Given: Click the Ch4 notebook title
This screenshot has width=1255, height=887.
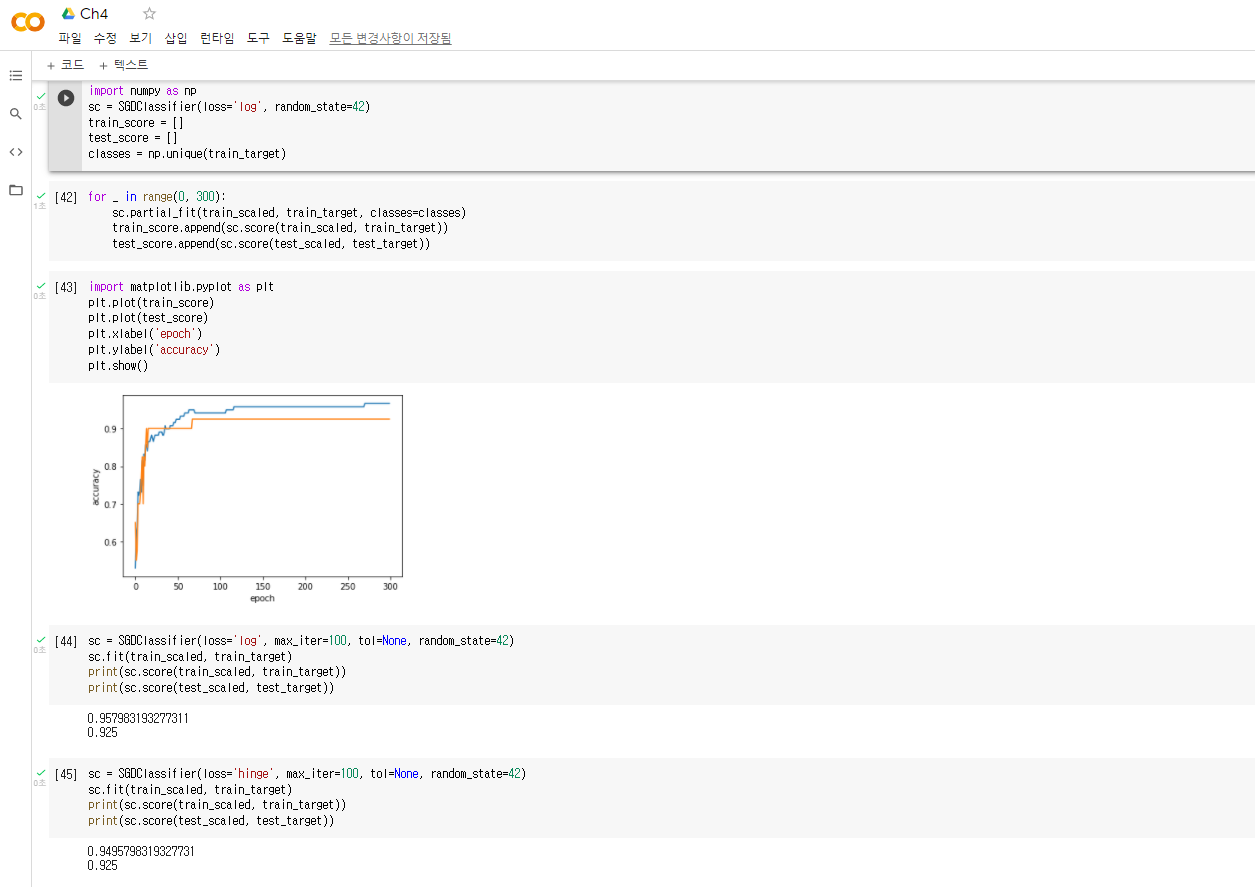Looking at the screenshot, I should [x=94, y=14].
